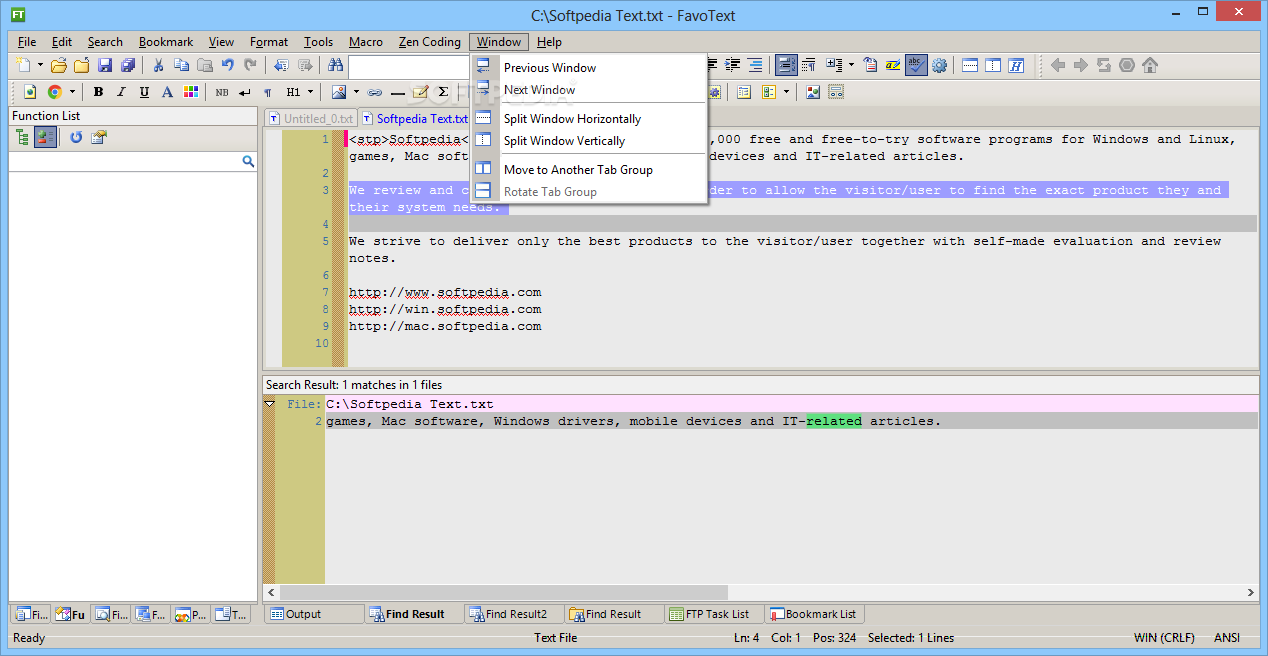Image resolution: width=1268 pixels, height=656 pixels.
Task: Click the Function List search magnifier icon
Action: click(x=248, y=161)
